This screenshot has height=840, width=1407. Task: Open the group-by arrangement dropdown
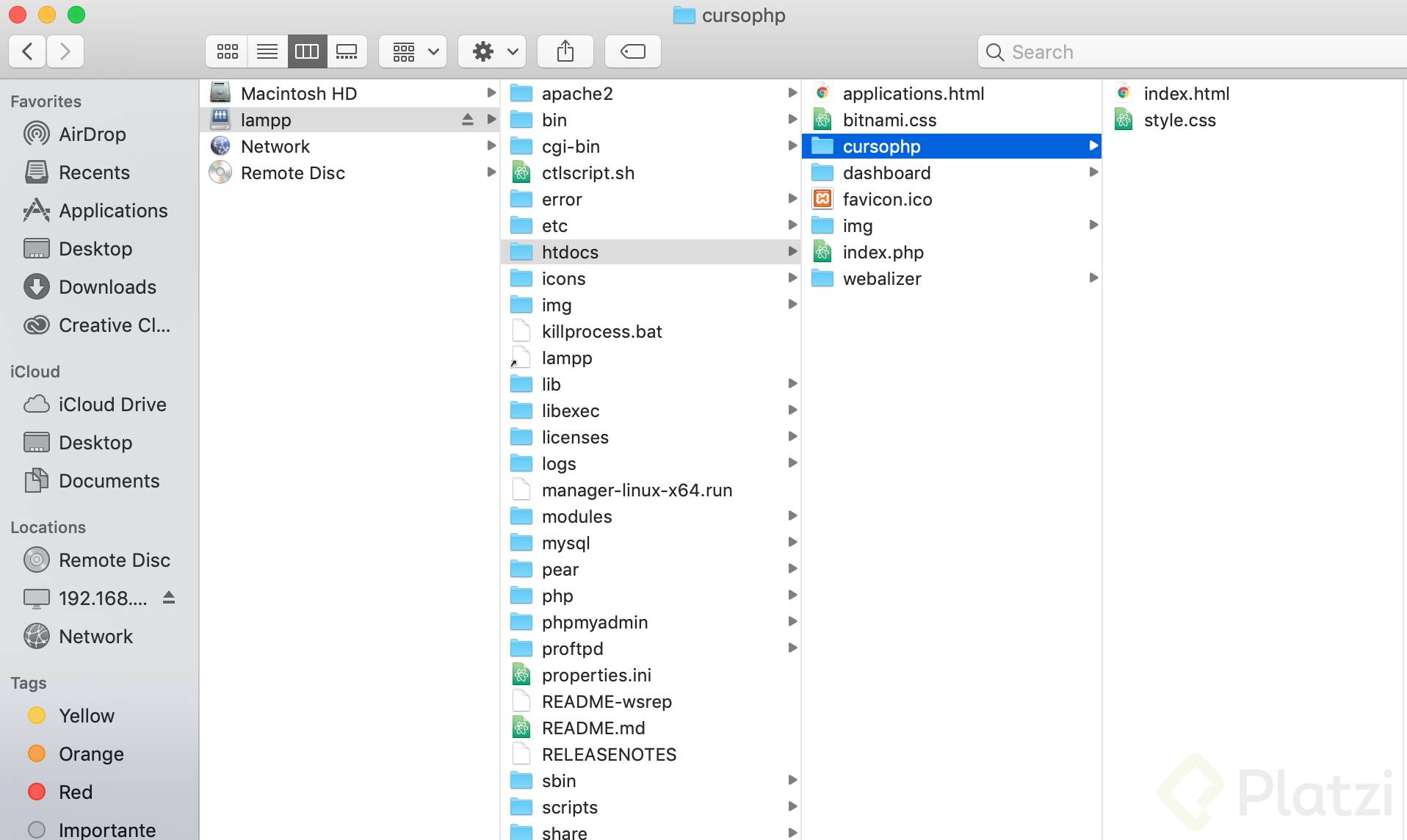[x=413, y=51]
